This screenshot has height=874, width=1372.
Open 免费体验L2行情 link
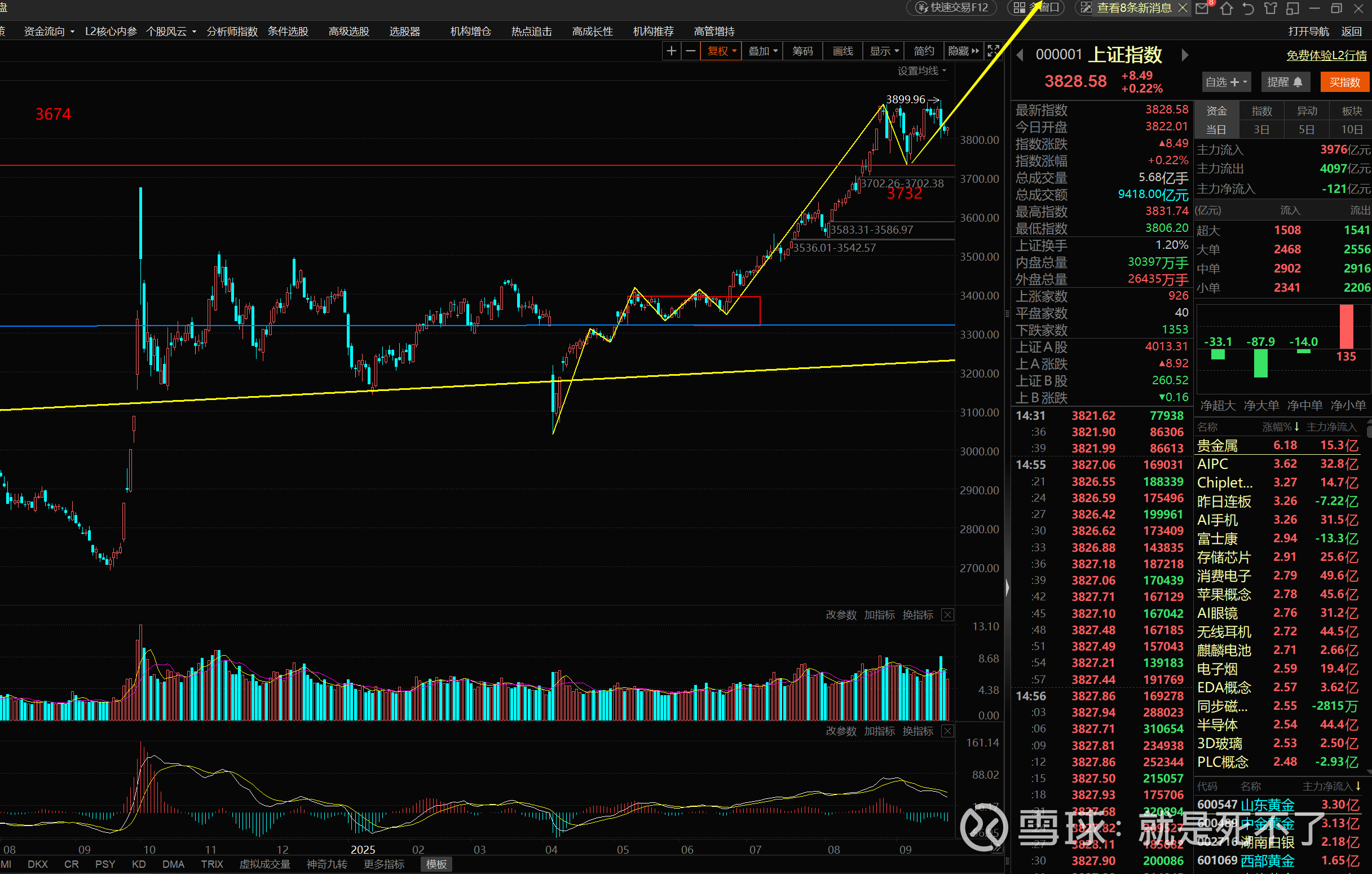1326,55
